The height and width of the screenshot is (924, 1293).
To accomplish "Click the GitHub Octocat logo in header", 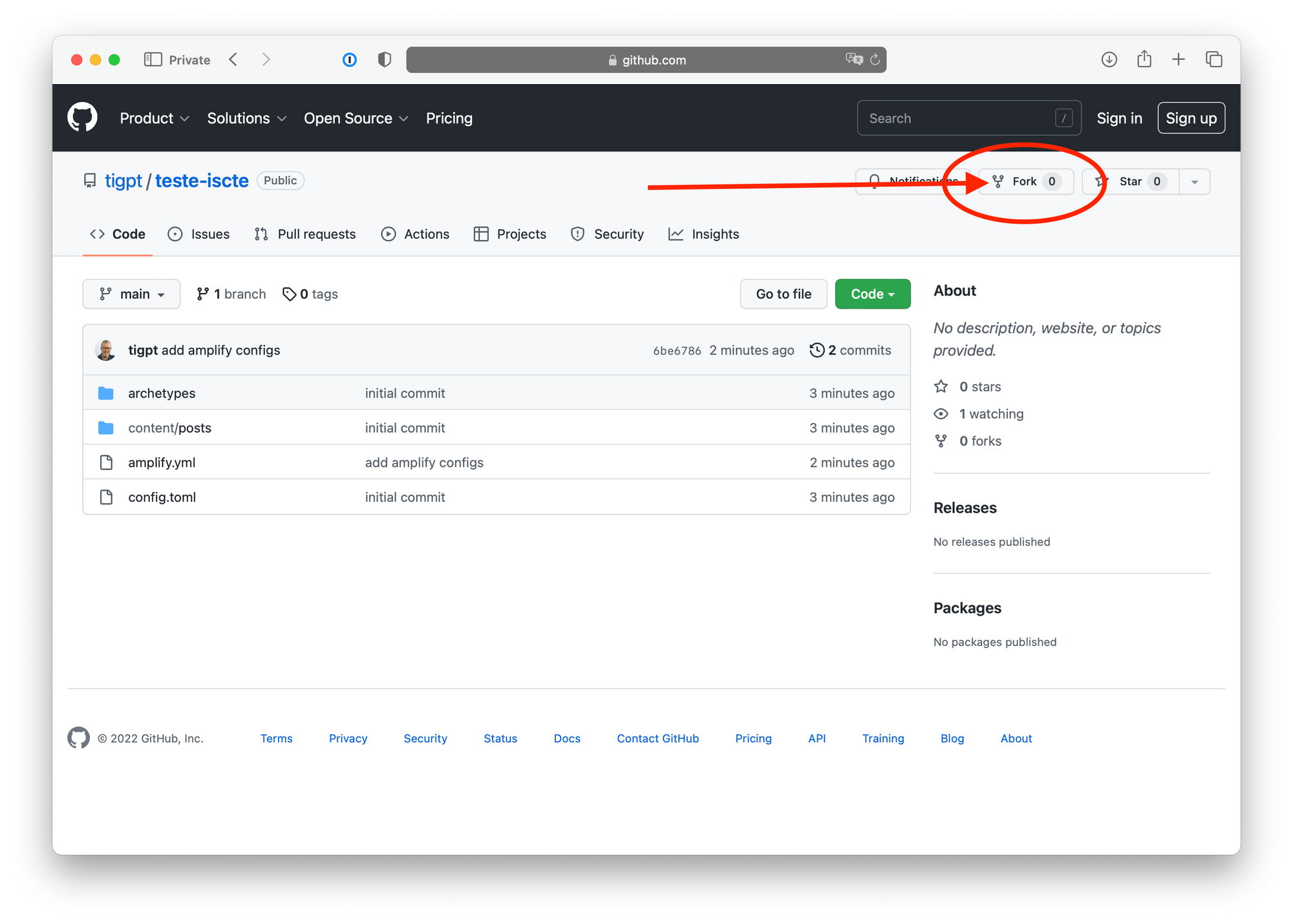I will [82, 117].
